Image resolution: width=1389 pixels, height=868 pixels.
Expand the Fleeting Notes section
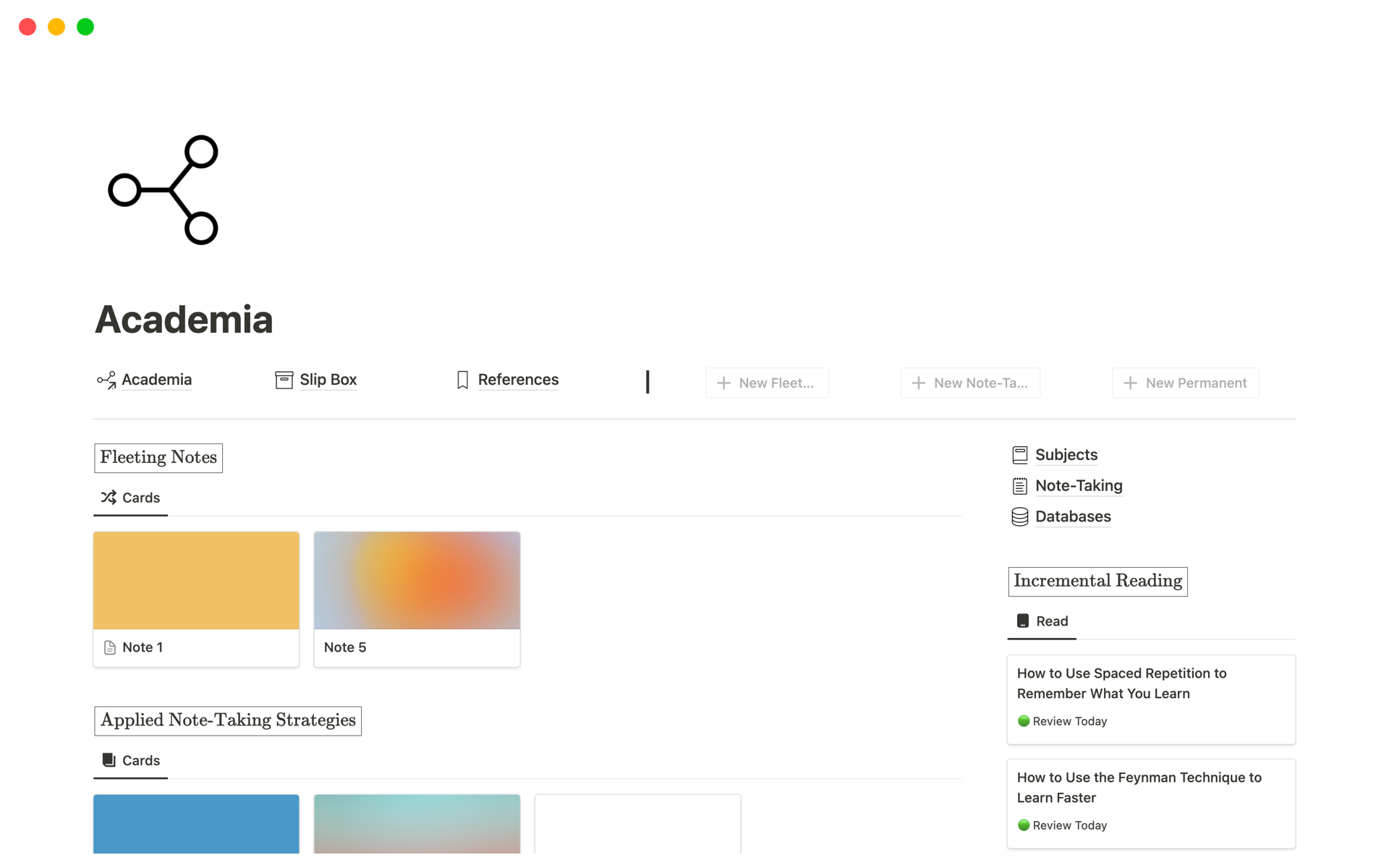tap(158, 457)
